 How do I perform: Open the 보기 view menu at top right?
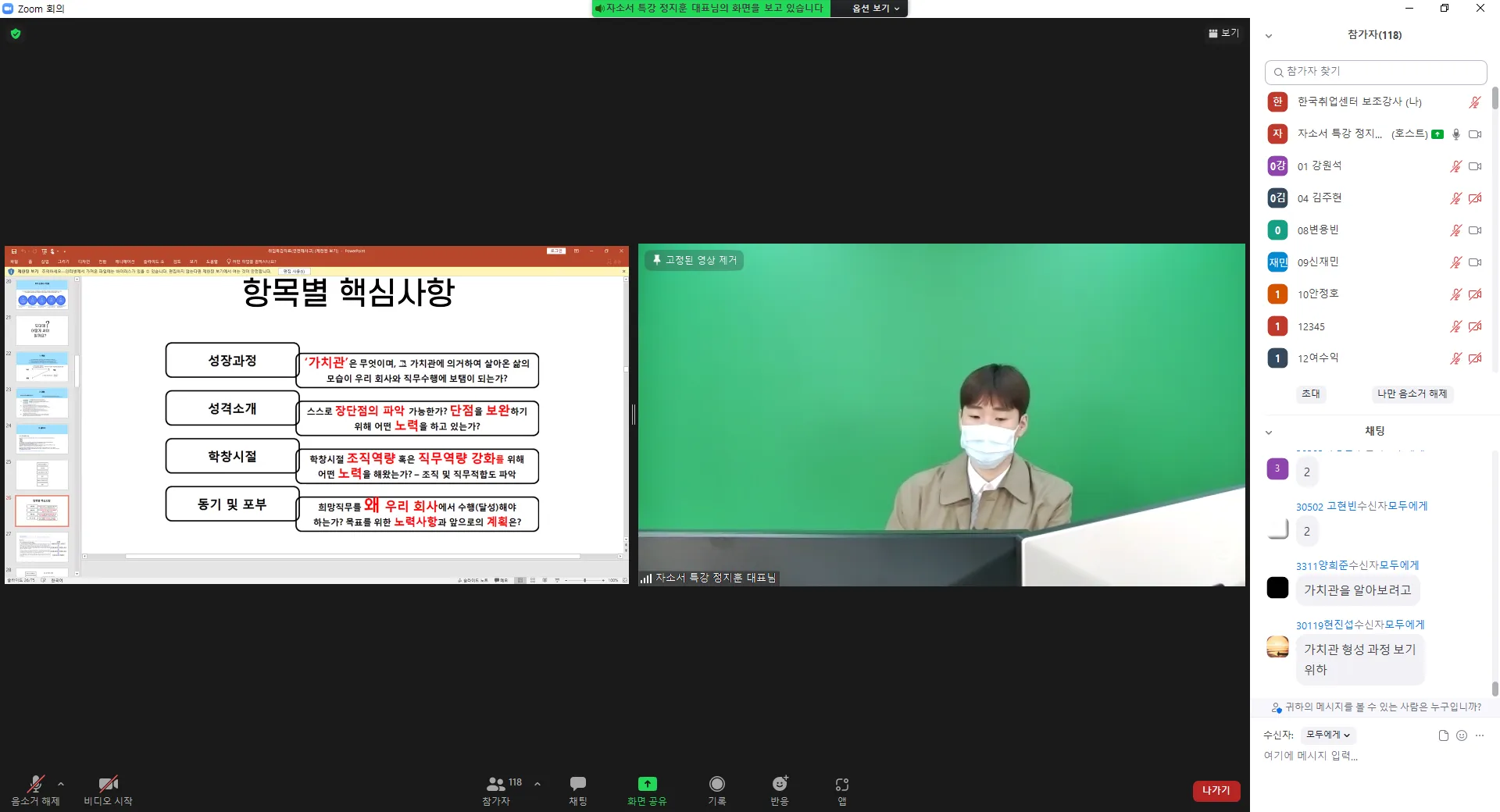(x=1222, y=33)
